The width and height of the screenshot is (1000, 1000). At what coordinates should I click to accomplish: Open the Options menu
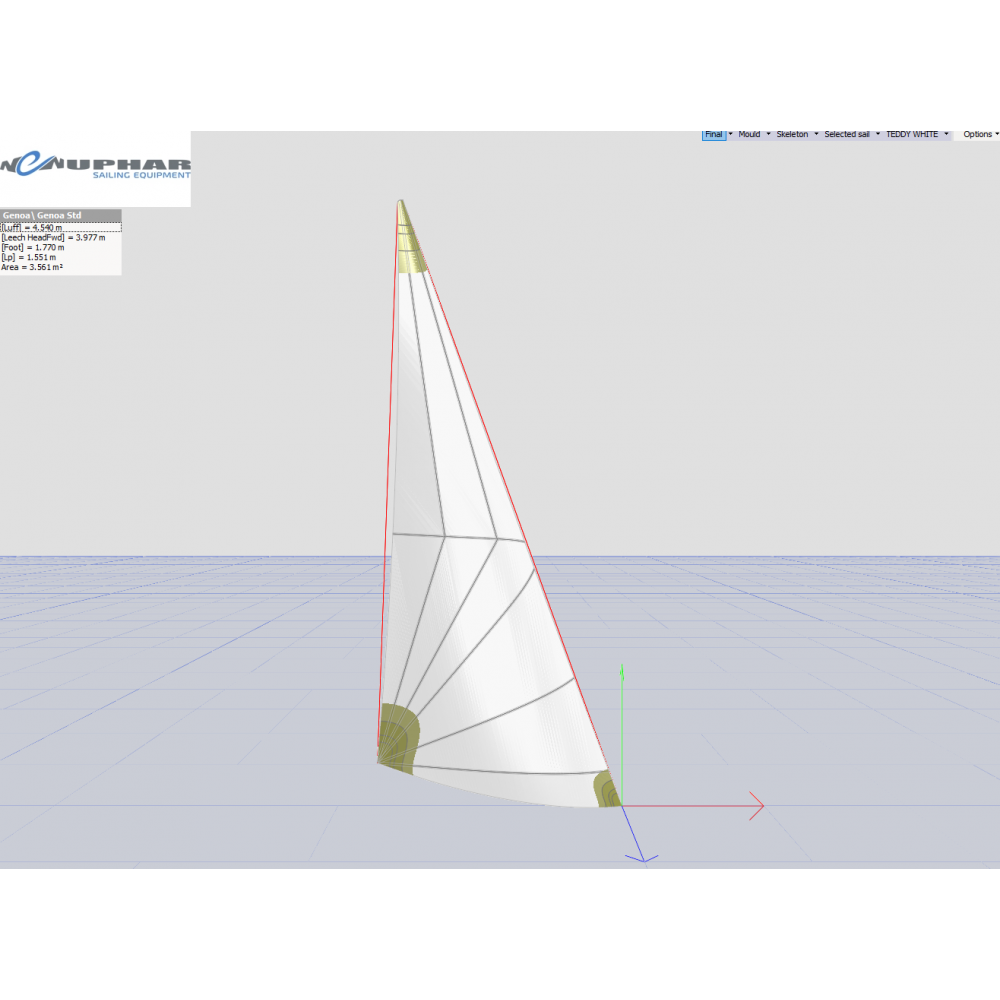[x=978, y=134]
